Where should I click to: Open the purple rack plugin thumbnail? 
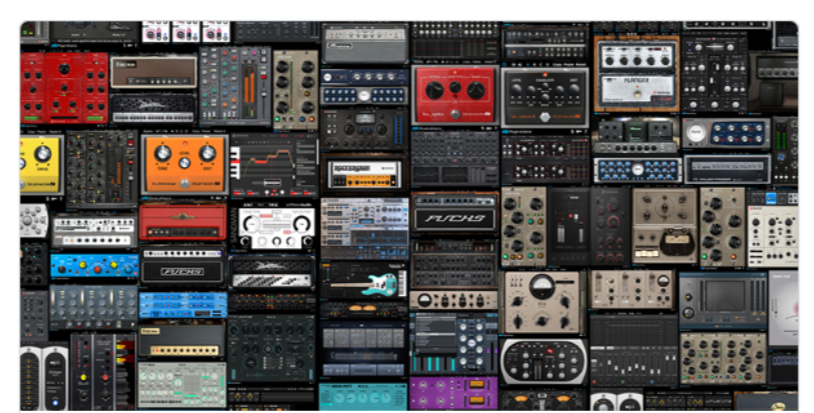tap(453, 393)
